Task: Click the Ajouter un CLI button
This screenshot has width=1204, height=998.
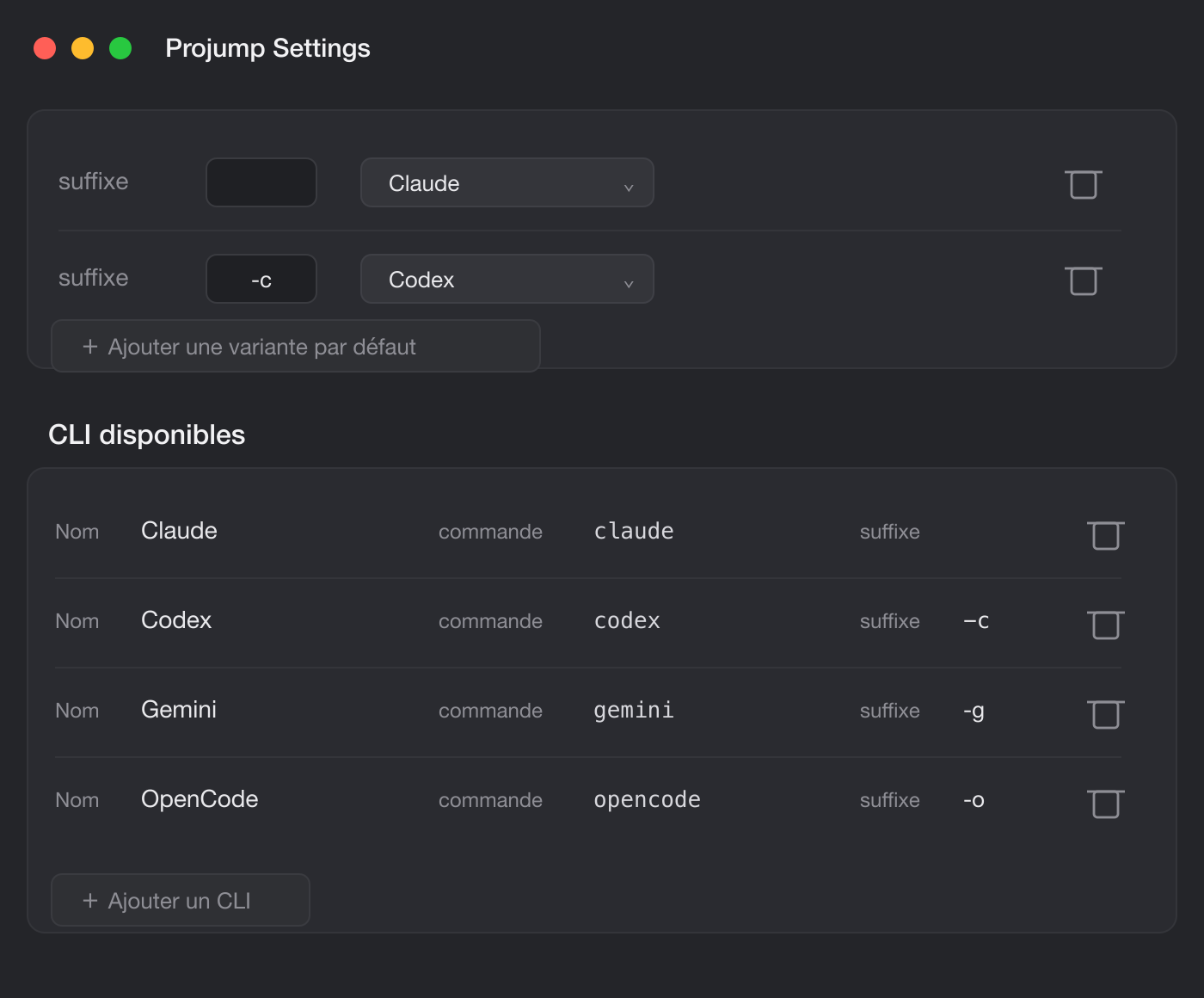Action: tap(181, 900)
